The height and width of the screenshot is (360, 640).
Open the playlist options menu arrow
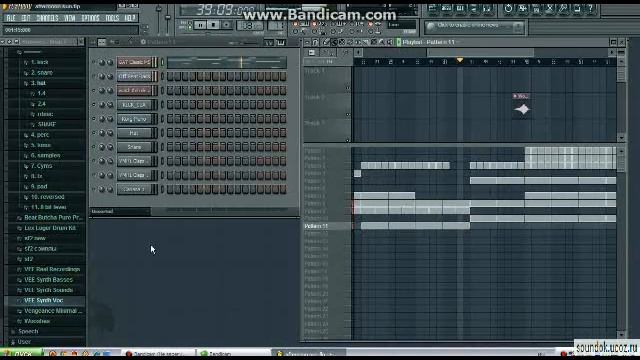[x=307, y=42]
